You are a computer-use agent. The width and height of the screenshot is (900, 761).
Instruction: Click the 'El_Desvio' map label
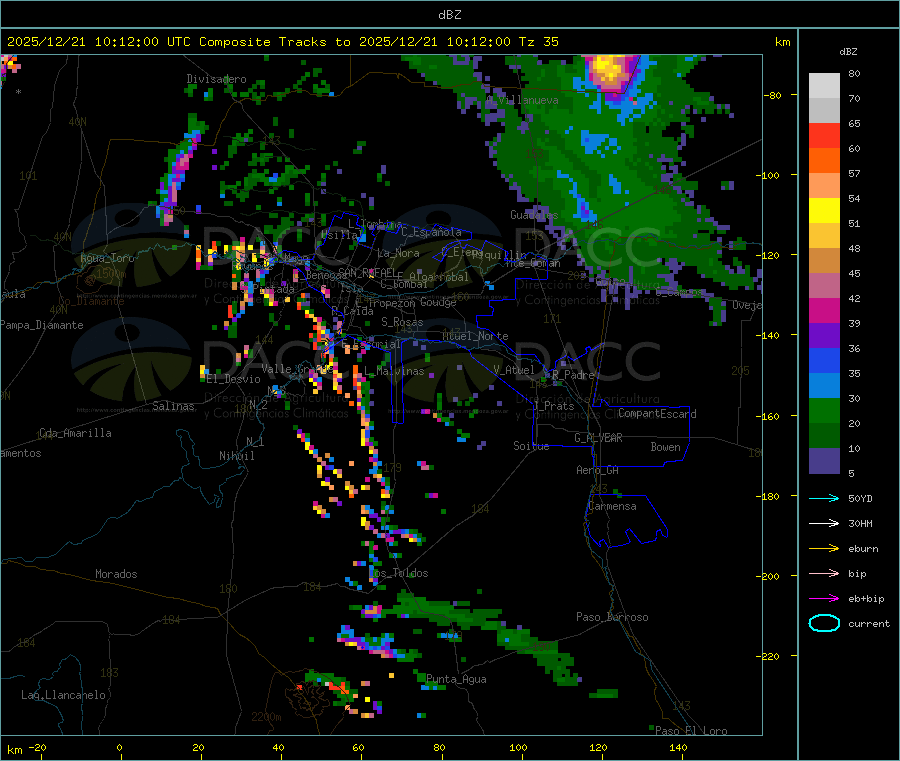point(233,379)
